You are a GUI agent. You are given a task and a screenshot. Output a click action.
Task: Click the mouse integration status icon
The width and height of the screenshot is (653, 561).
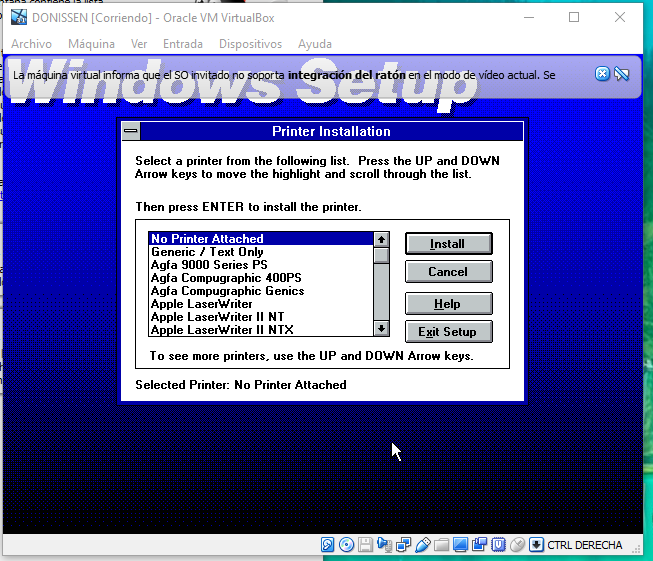517,545
